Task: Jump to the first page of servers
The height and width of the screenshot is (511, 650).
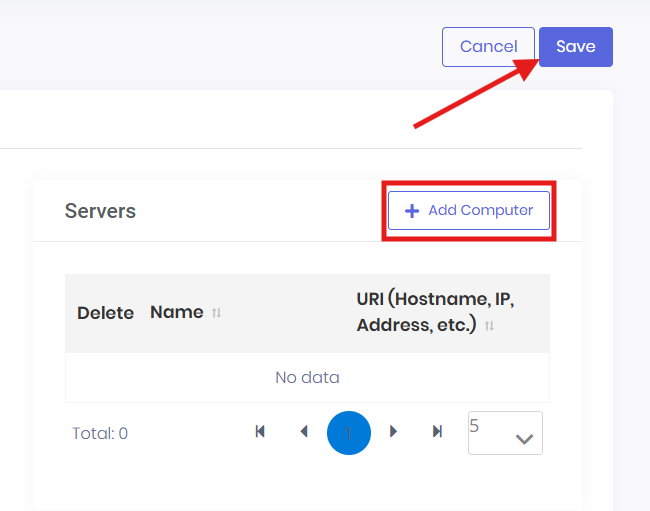Action: [x=260, y=432]
